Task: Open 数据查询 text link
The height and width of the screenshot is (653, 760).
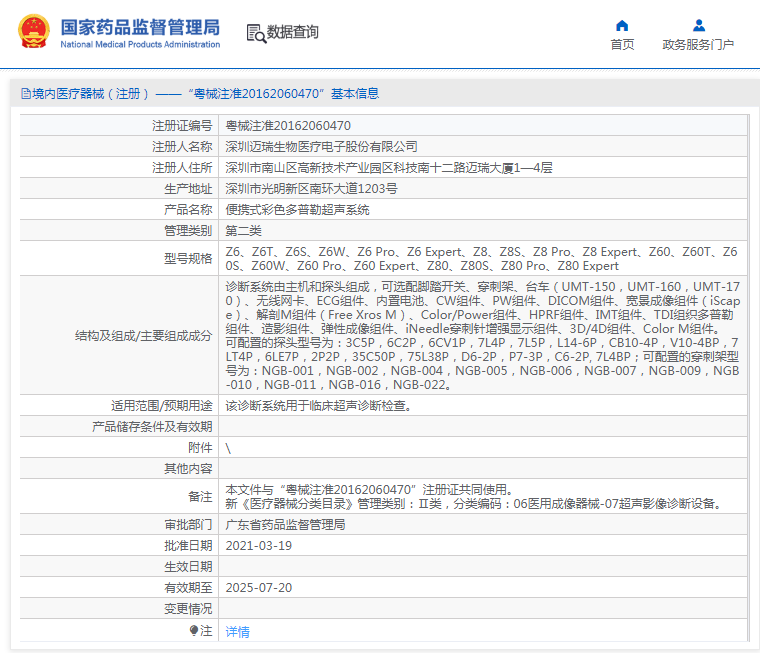Action: (293, 32)
